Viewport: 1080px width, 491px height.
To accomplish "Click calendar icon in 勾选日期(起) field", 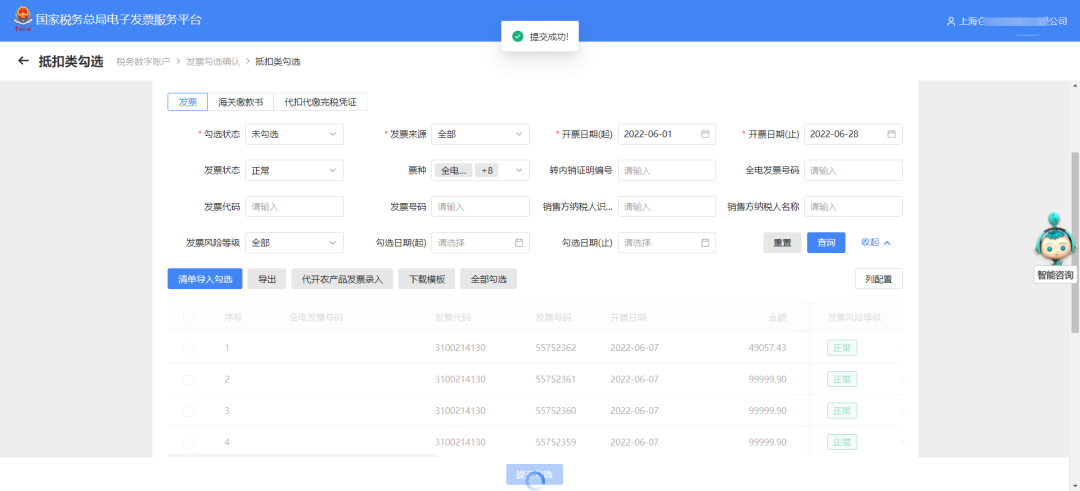I will click(519, 242).
